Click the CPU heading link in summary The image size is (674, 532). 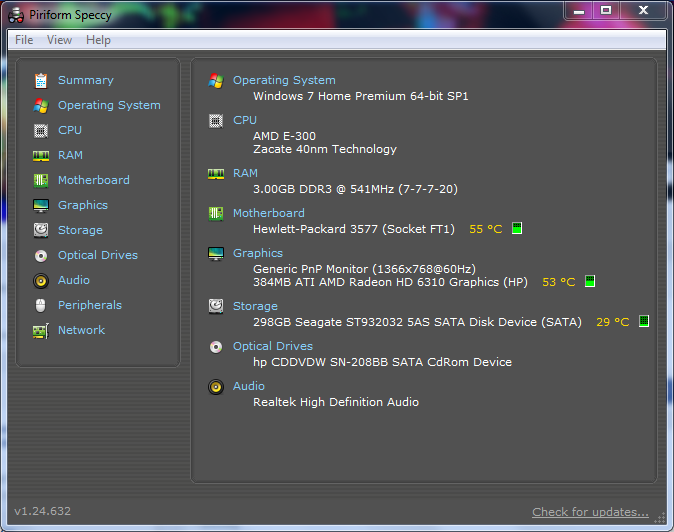tap(245, 120)
